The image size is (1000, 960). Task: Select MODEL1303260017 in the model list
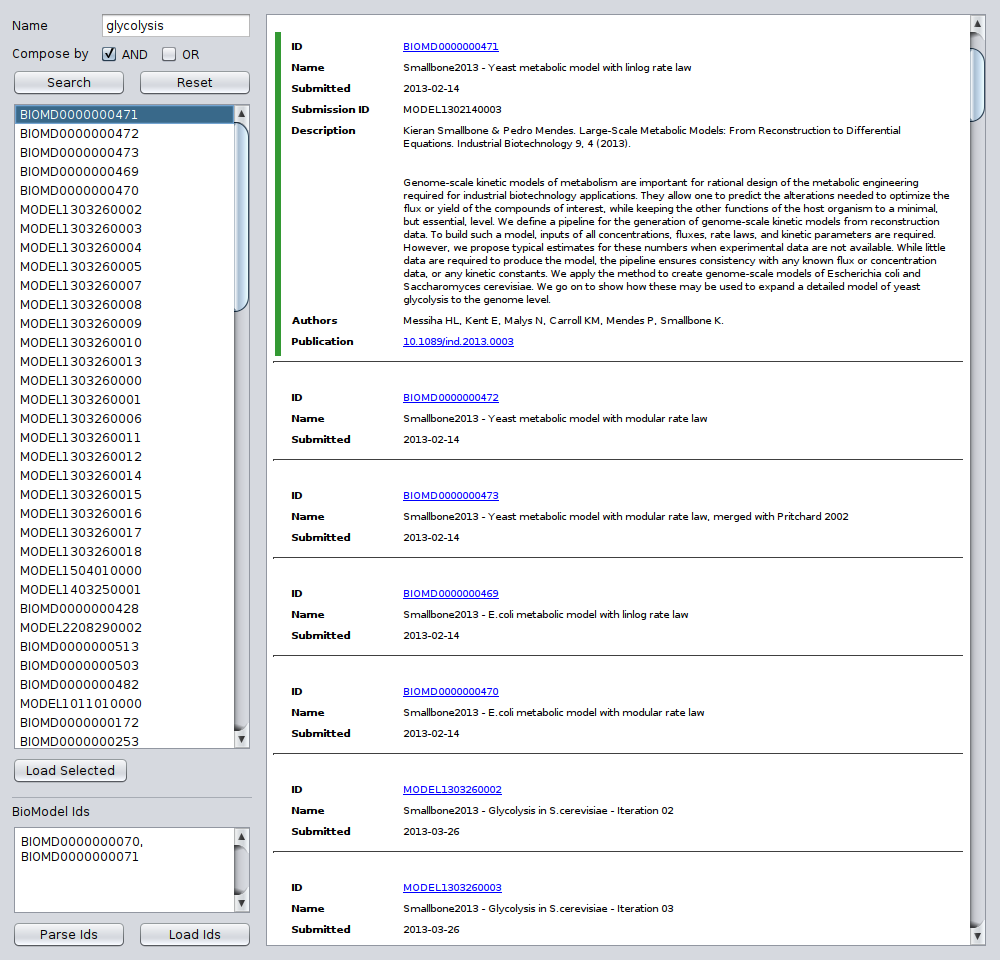pyautogui.click(x=124, y=533)
